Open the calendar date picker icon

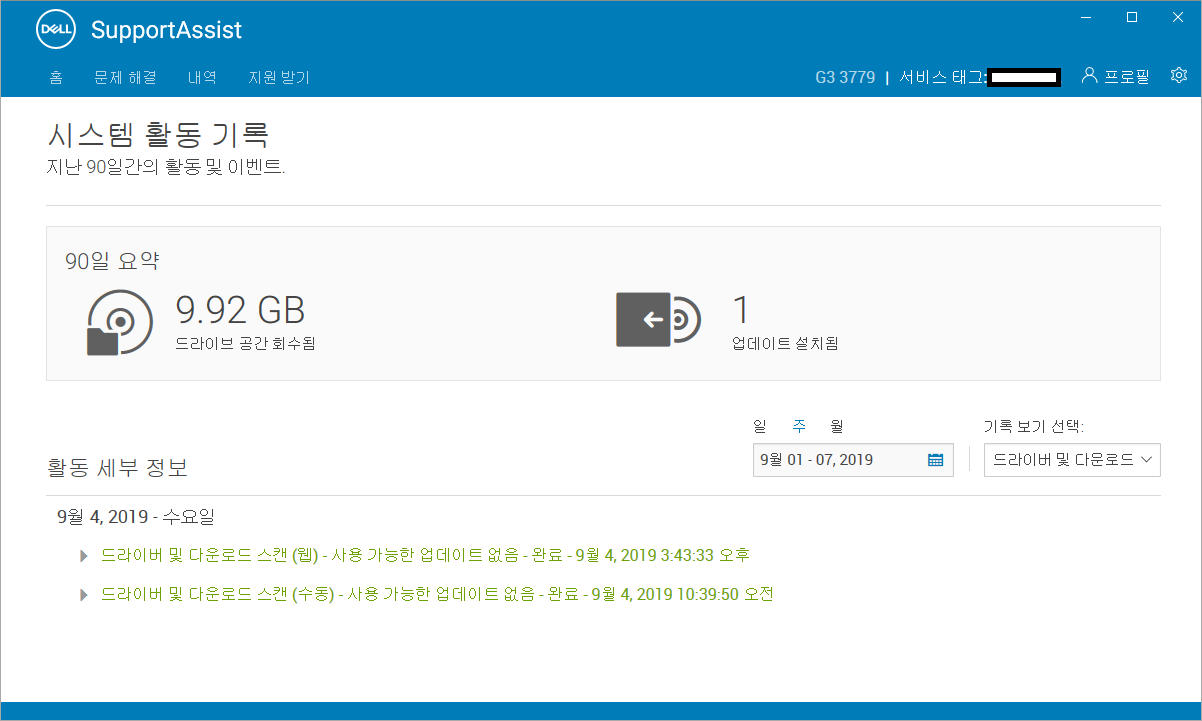936,460
